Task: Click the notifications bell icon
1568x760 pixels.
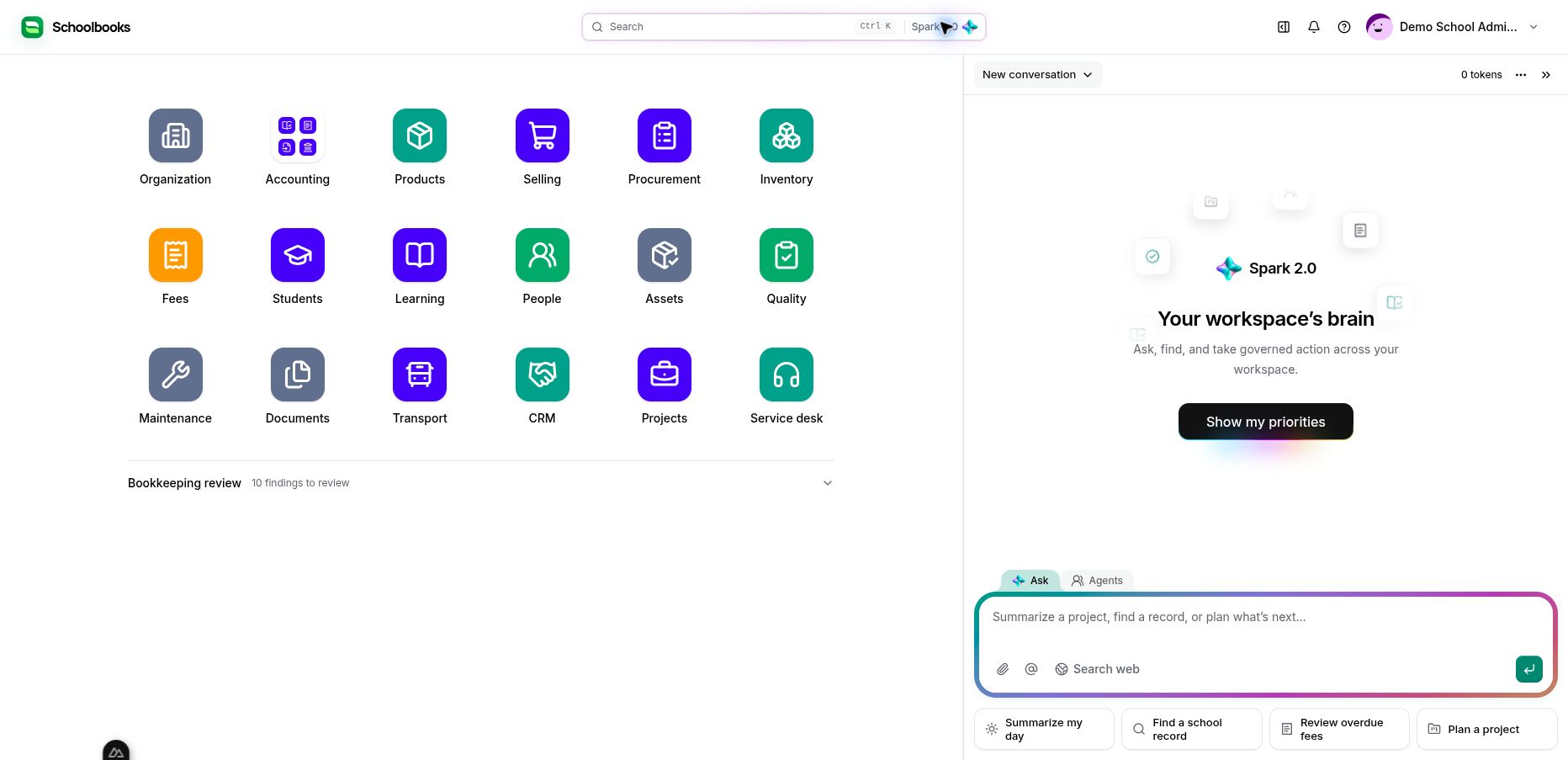Action: 1314,27
